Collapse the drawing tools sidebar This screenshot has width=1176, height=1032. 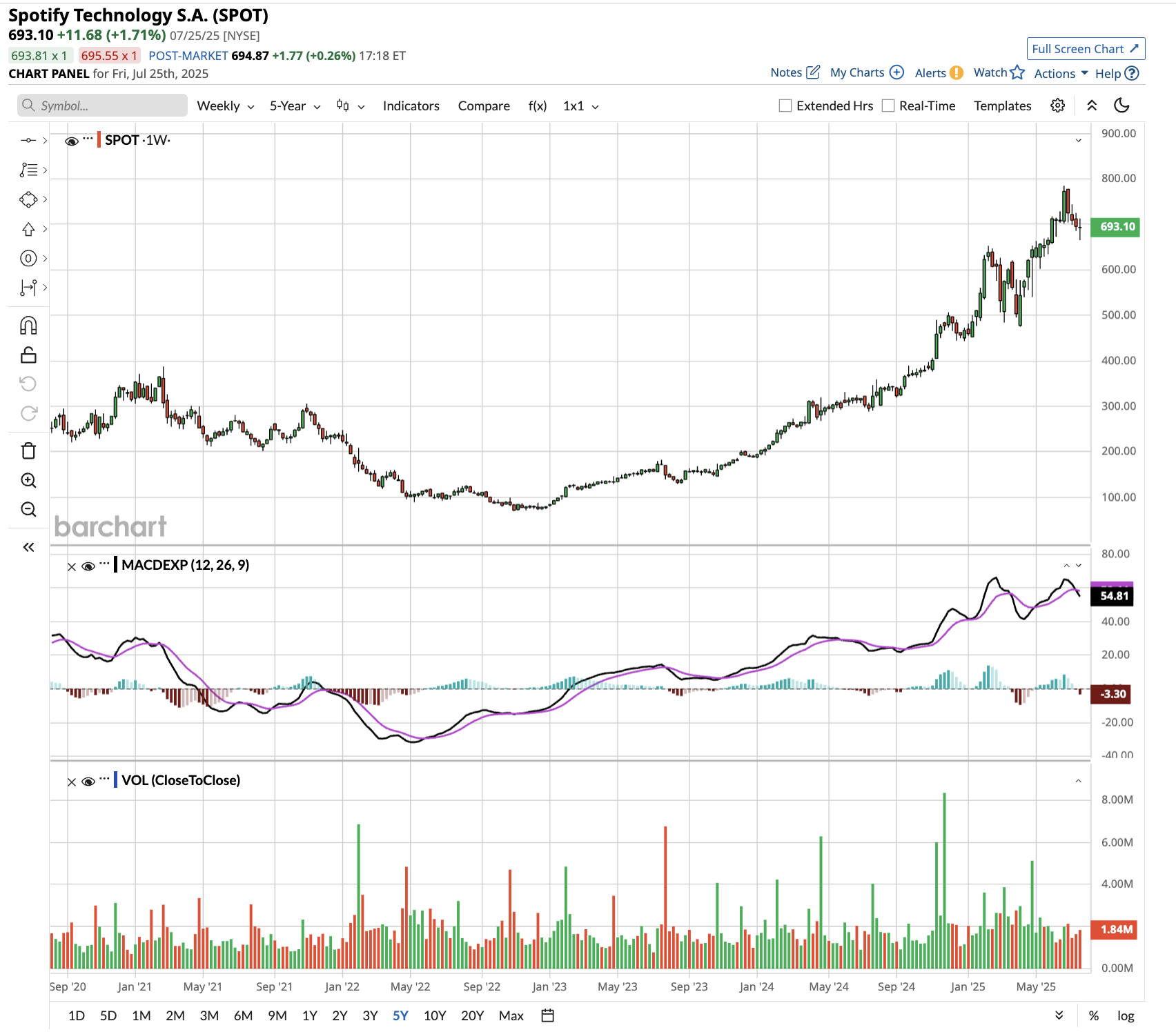(x=28, y=547)
